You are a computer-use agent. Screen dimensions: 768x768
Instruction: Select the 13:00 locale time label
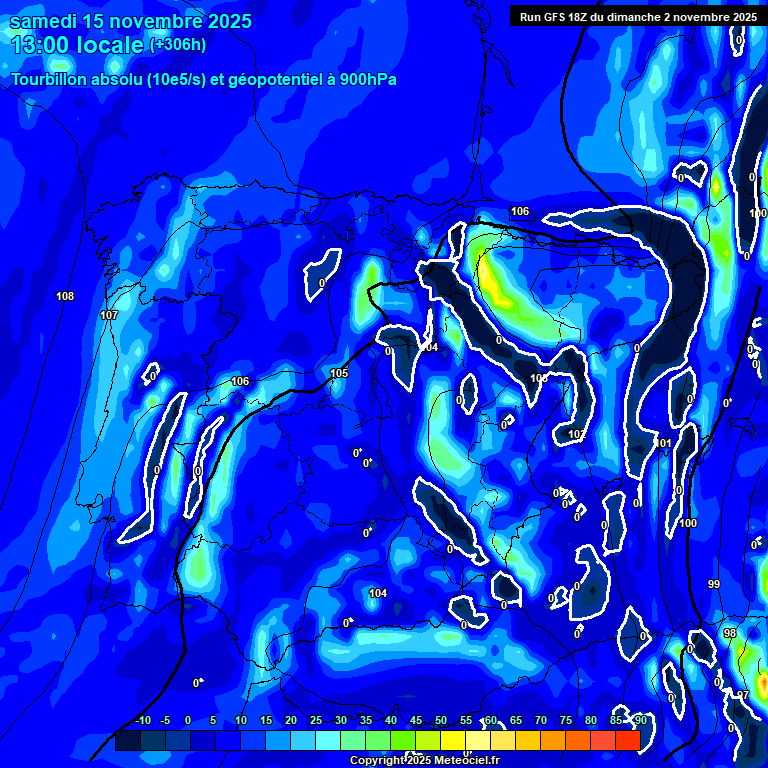point(77,45)
